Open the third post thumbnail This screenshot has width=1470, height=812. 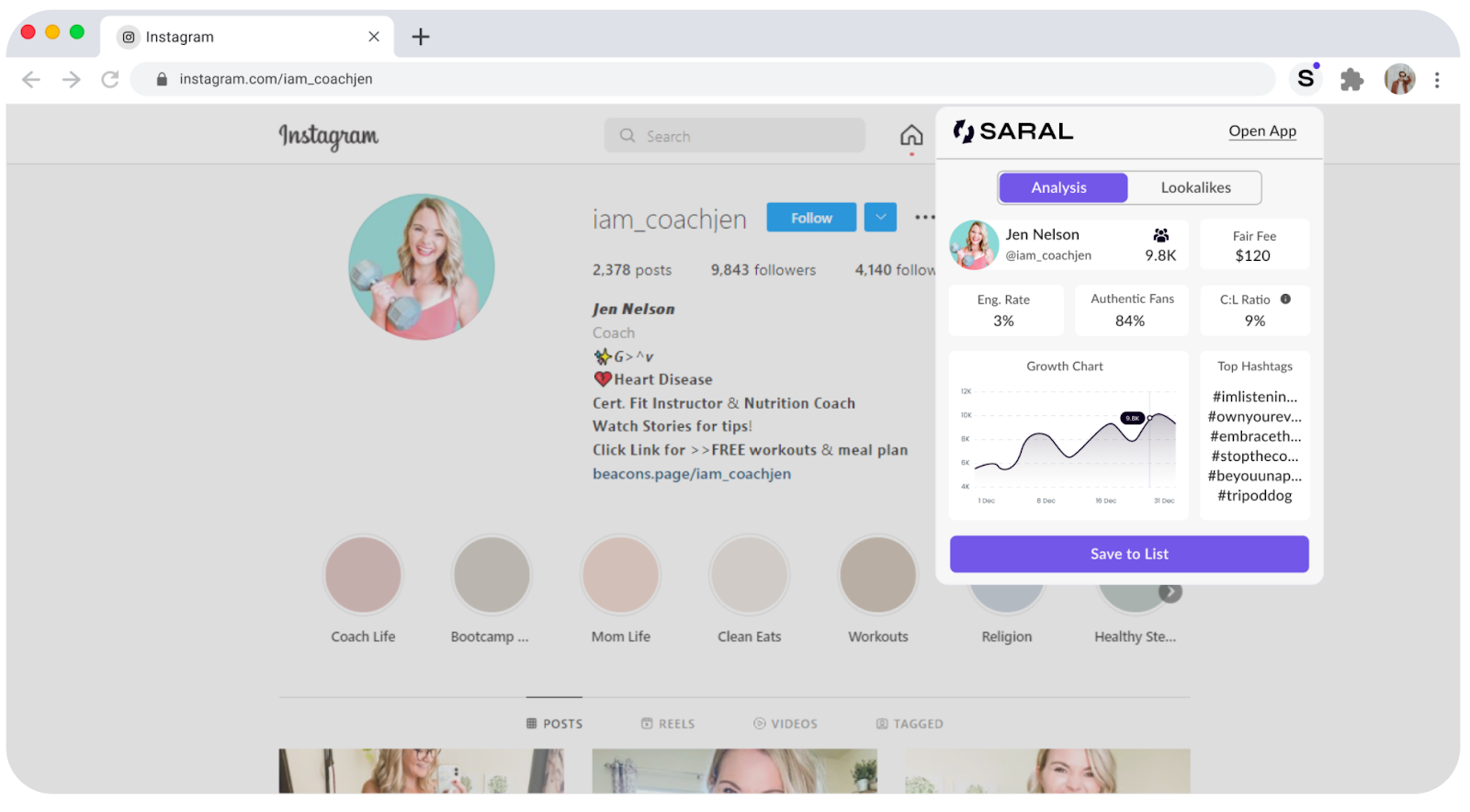1047,771
